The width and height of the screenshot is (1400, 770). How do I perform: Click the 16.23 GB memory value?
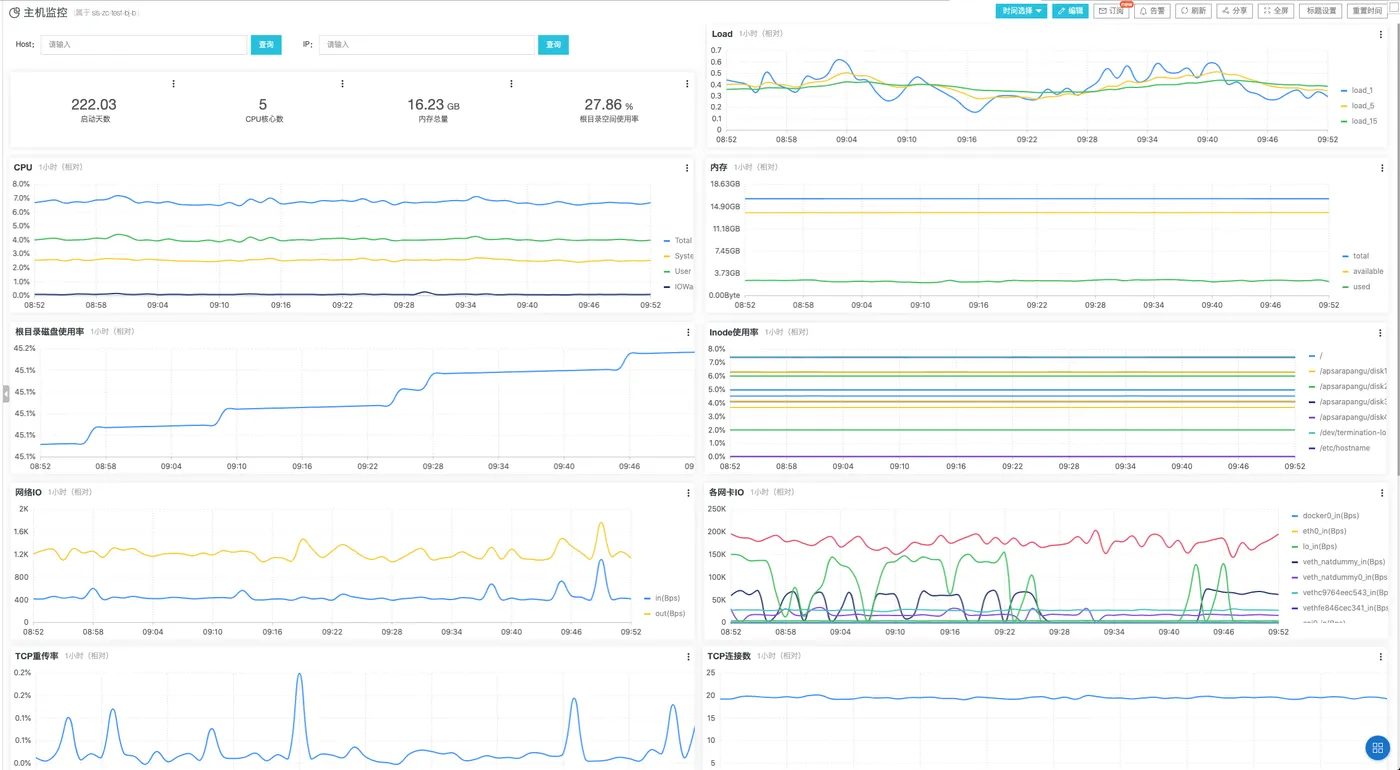coord(433,104)
